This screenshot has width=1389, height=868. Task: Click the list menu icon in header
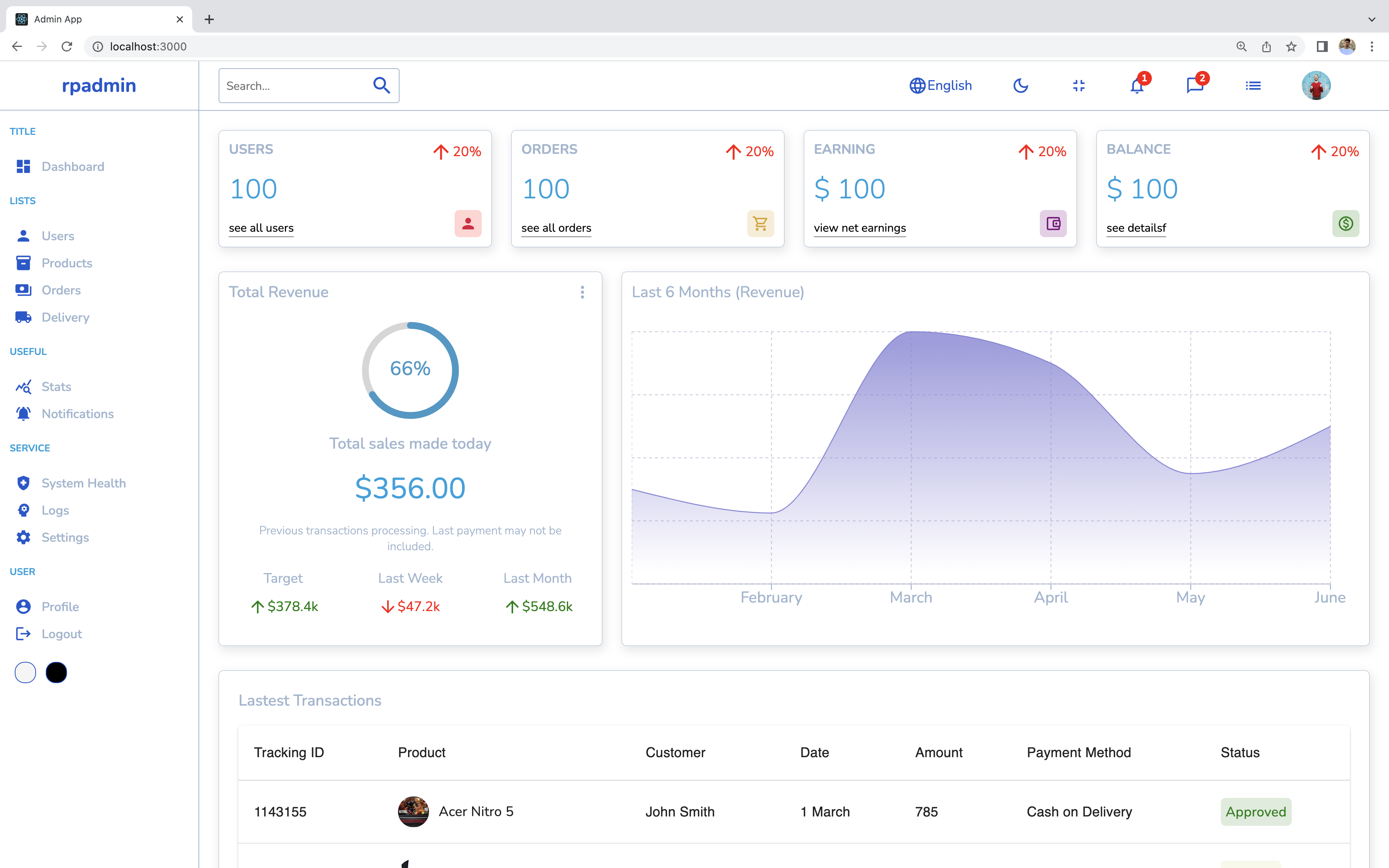pyautogui.click(x=1253, y=86)
